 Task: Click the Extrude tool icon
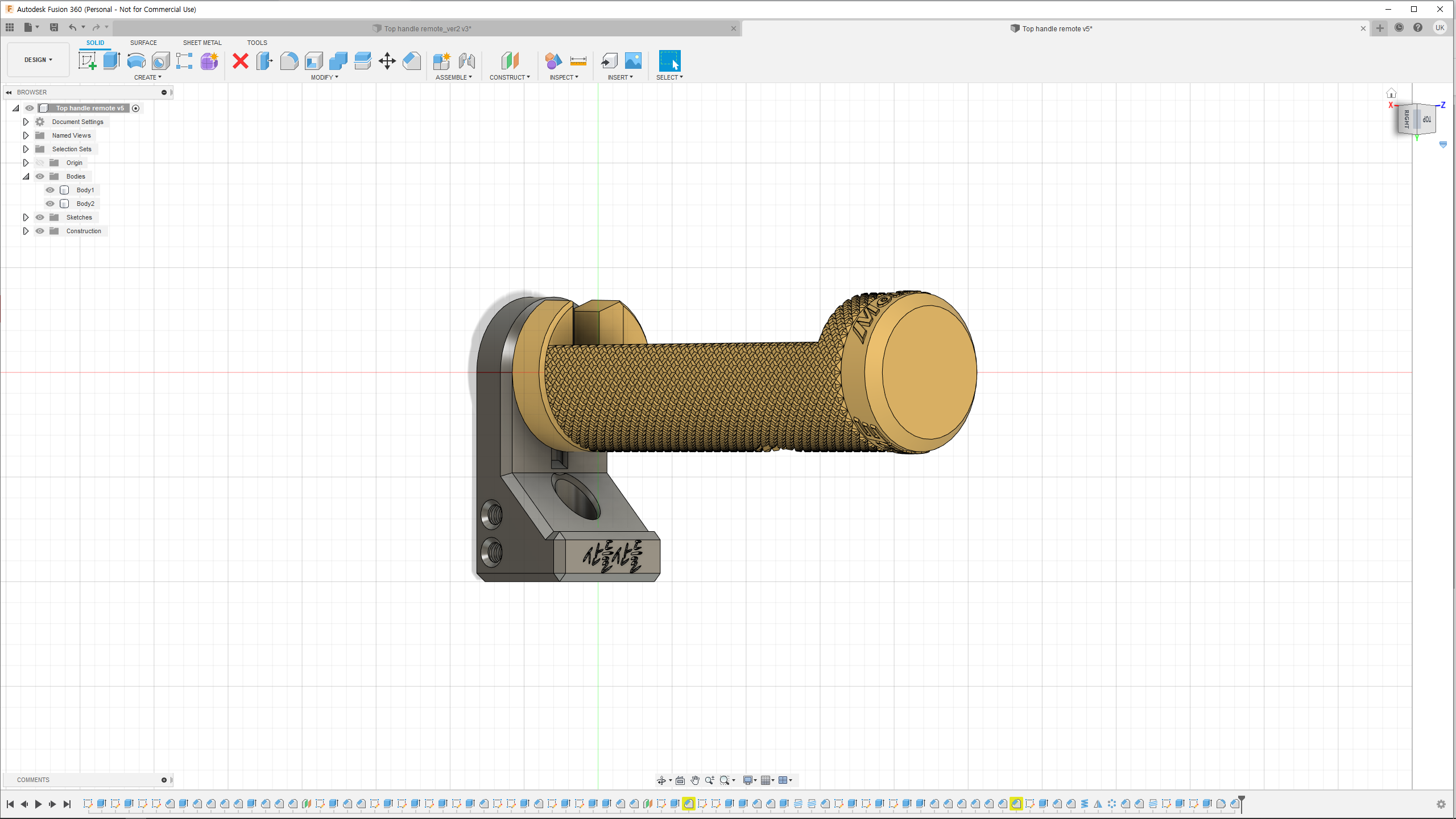tap(111, 60)
